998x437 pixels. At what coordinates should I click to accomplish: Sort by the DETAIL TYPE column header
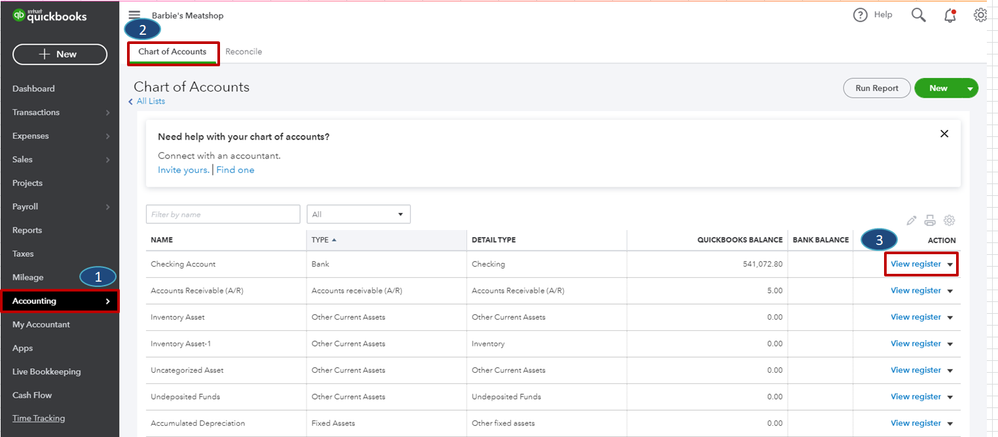(x=493, y=240)
